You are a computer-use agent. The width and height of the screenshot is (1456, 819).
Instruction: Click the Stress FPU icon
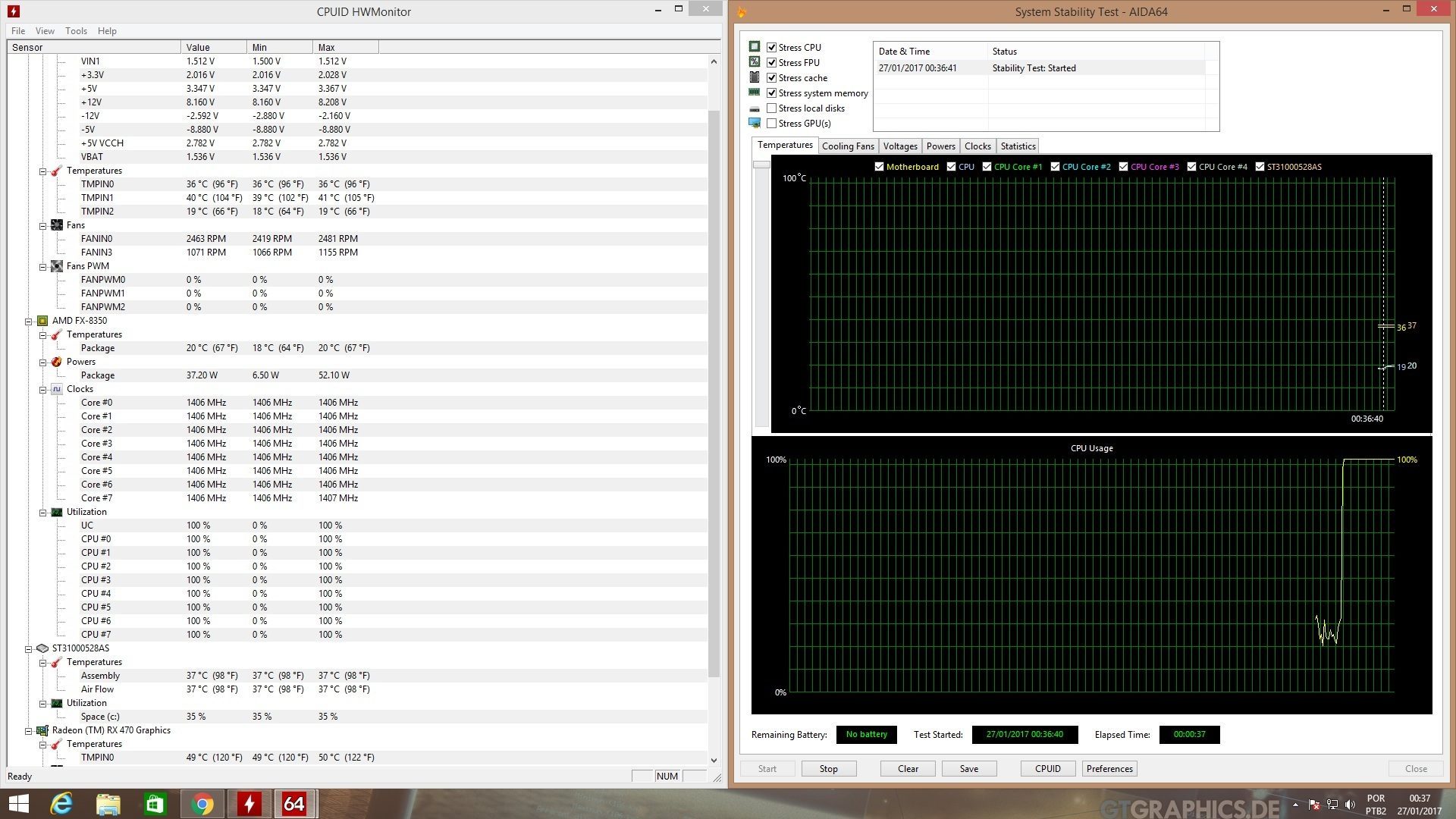pos(755,61)
